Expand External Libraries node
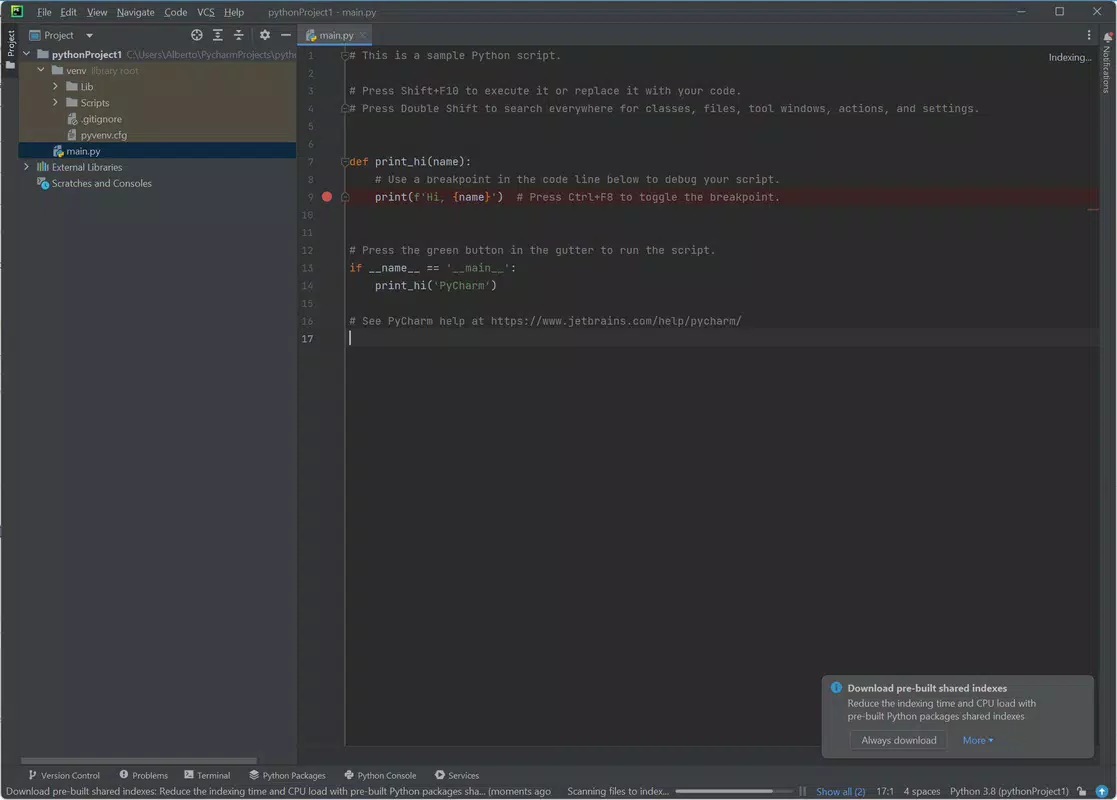 point(26,167)
